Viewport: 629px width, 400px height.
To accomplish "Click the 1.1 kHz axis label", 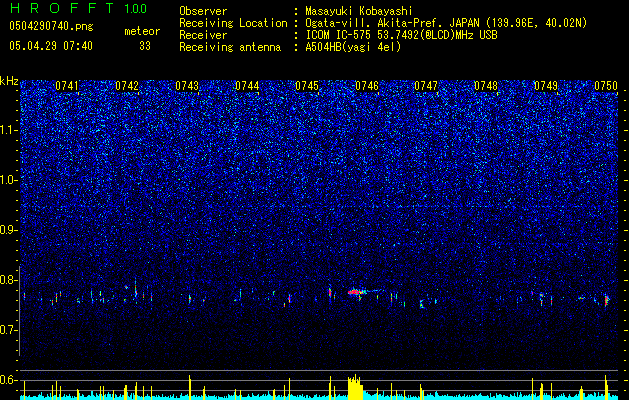I will click(x=8, y=130).
